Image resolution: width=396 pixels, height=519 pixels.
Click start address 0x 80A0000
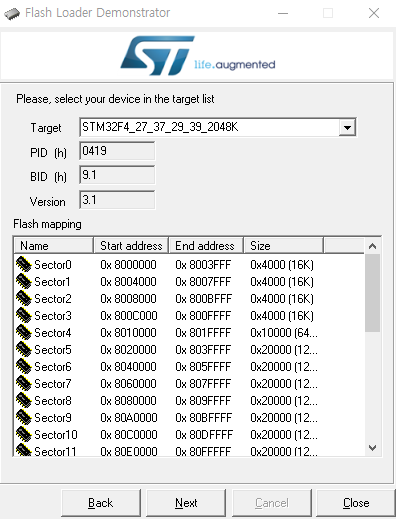129,418
